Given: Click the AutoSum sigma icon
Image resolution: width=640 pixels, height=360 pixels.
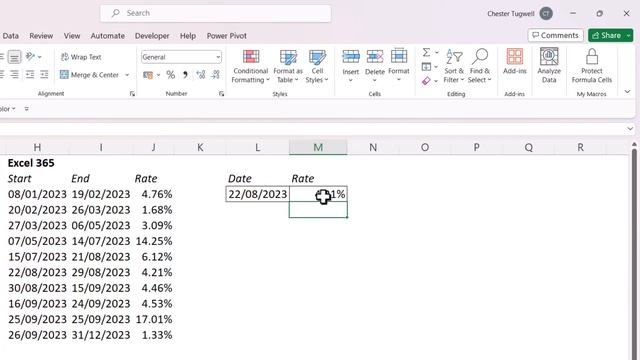Looking at the screenshot, I should point(426,52).
